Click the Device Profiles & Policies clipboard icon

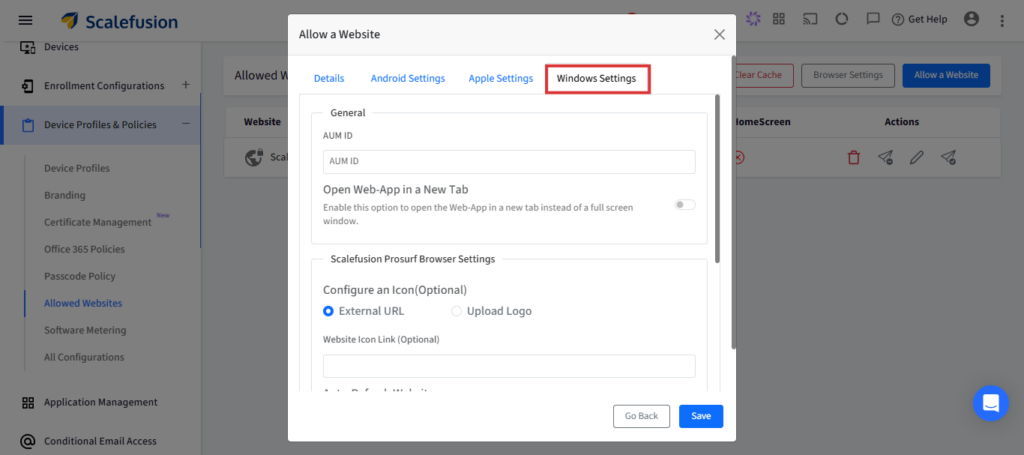(27, 125)
